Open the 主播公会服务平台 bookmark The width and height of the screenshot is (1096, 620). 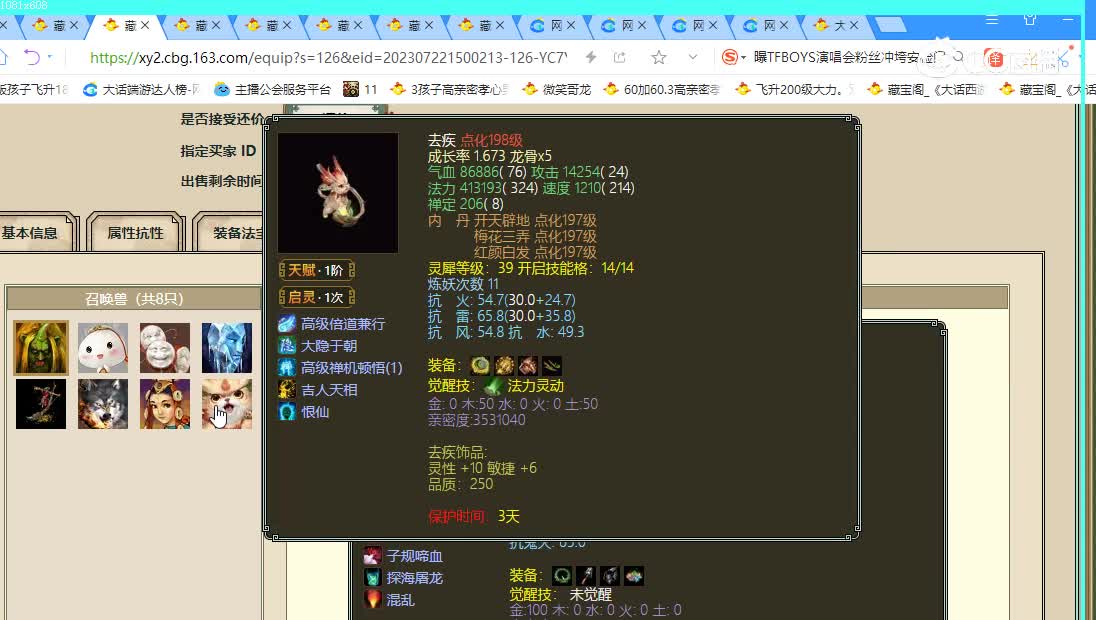[x=273, y=89]
